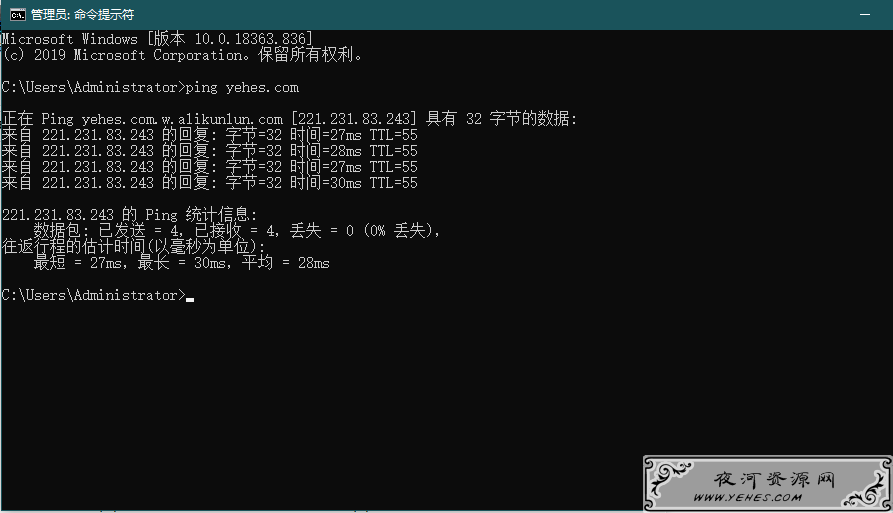Select the Microsoft Windows version line
The image size is (893, 513).
pos(157,39)
